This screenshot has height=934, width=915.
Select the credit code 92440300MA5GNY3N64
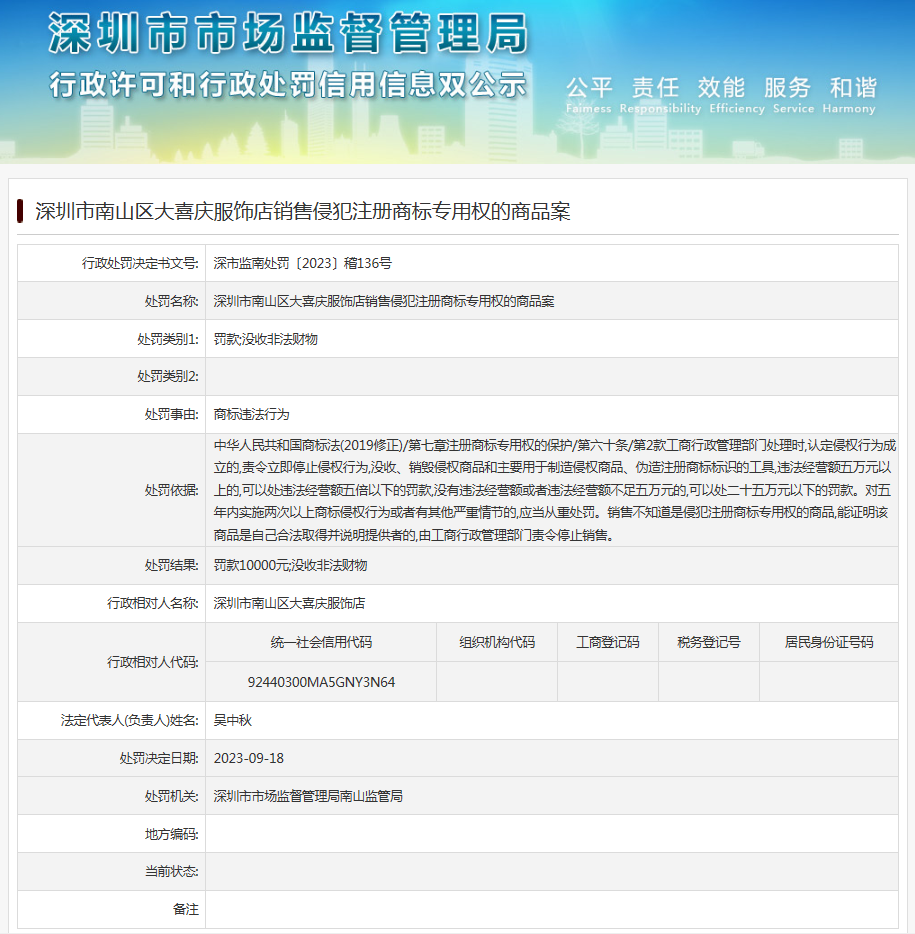pos(321,682)
